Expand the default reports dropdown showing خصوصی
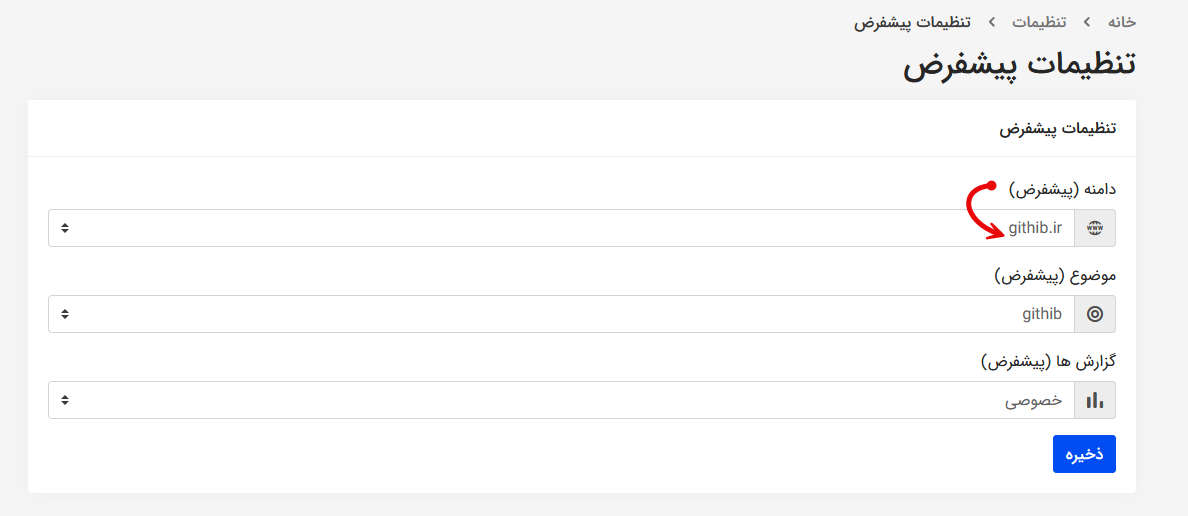Viewport: 1188px width, 516px height. pos(560,400)
